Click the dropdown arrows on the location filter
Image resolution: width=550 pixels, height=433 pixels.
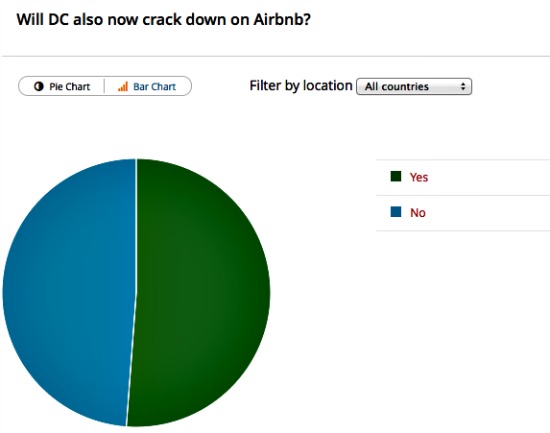tap(463, 86)
